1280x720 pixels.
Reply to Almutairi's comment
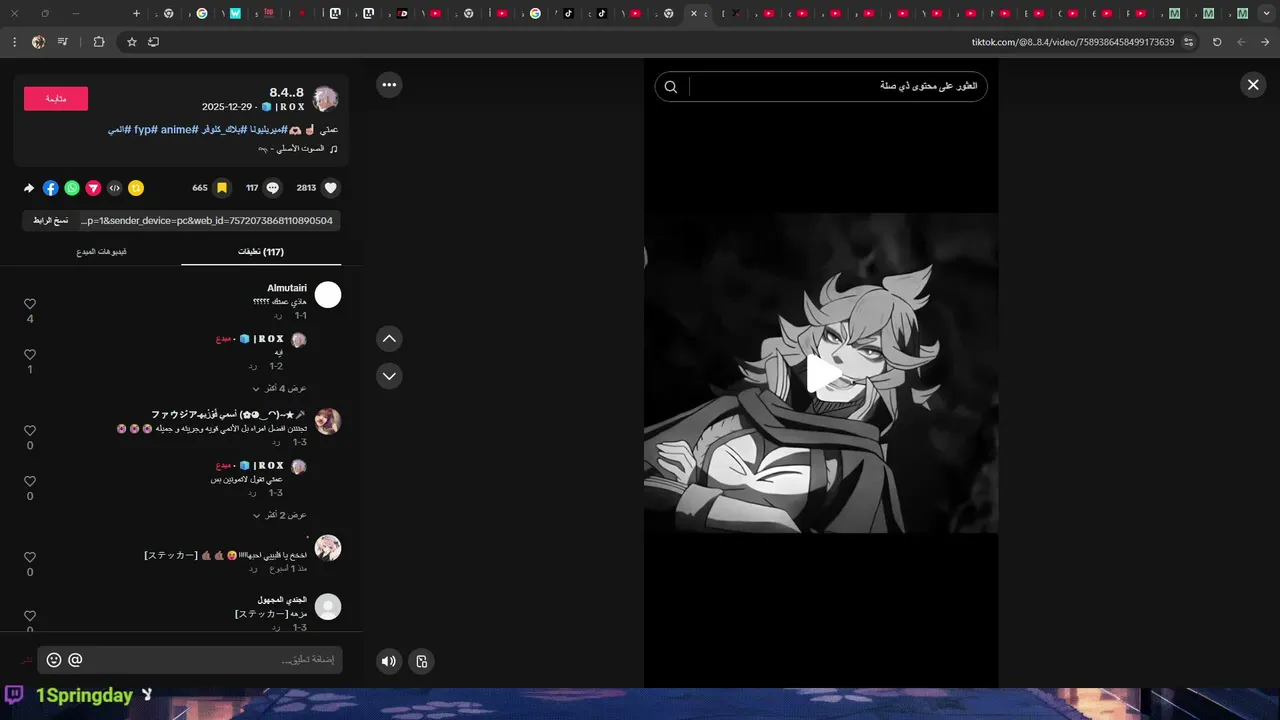(x=277, y=315)
